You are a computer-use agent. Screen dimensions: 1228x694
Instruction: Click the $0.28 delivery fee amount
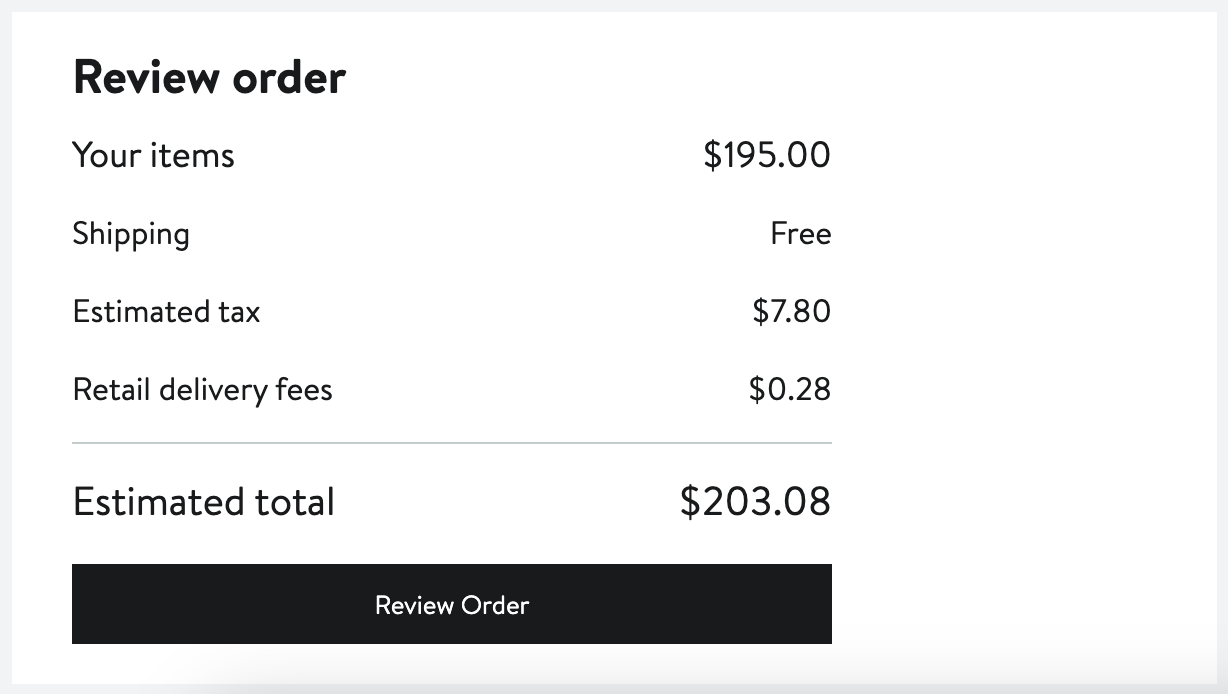pos(789,388)
